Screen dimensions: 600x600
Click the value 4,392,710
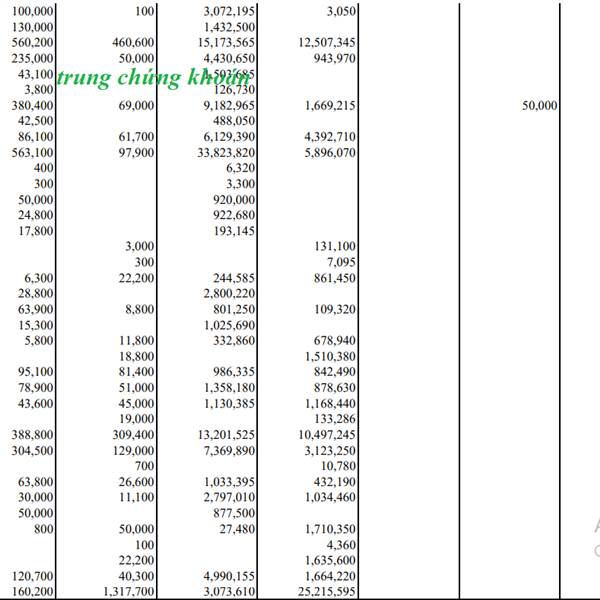330,137
